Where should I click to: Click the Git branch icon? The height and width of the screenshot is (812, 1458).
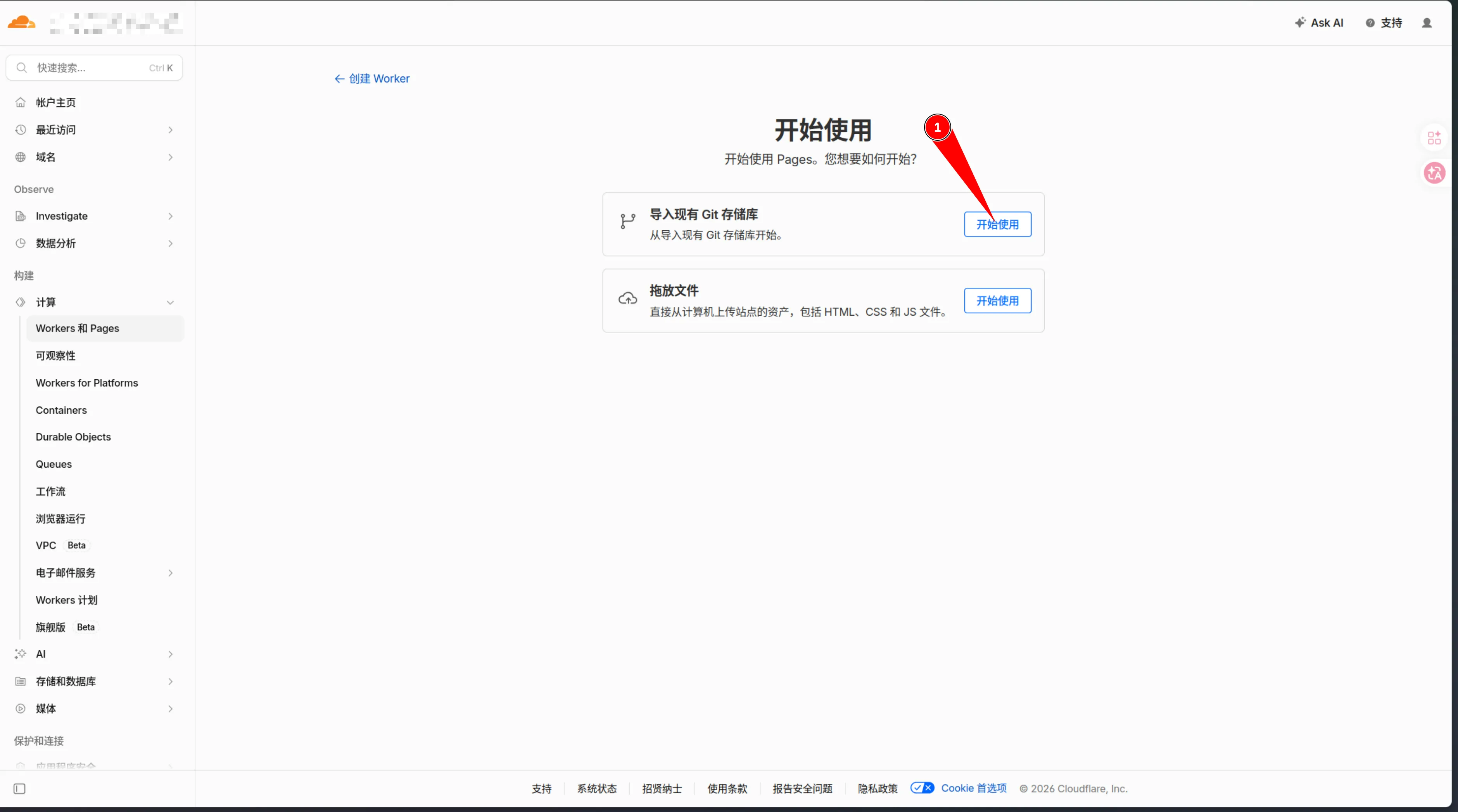click(x=628, y=221)
